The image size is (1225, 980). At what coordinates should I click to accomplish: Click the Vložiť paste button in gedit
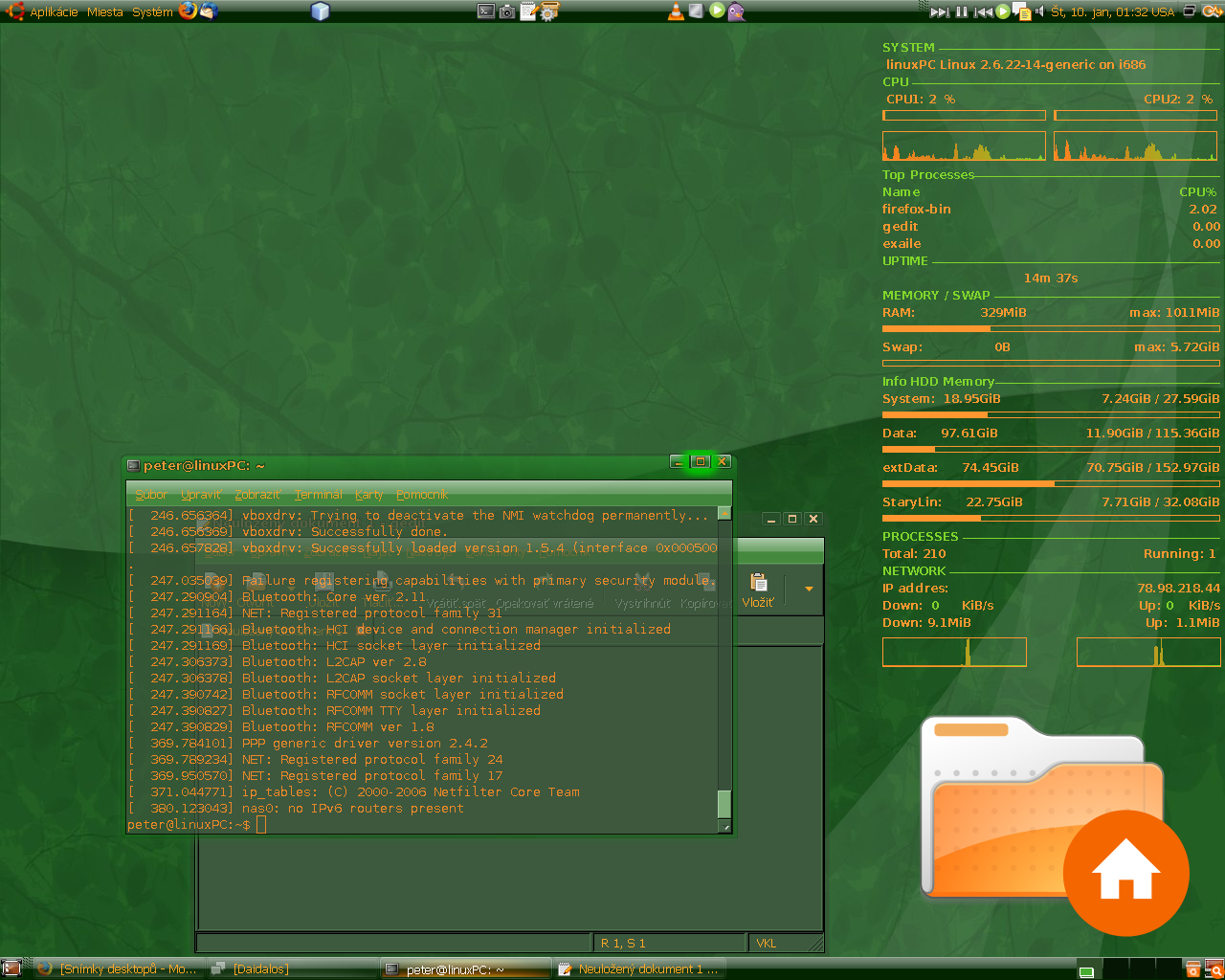[x=758, y=590]
